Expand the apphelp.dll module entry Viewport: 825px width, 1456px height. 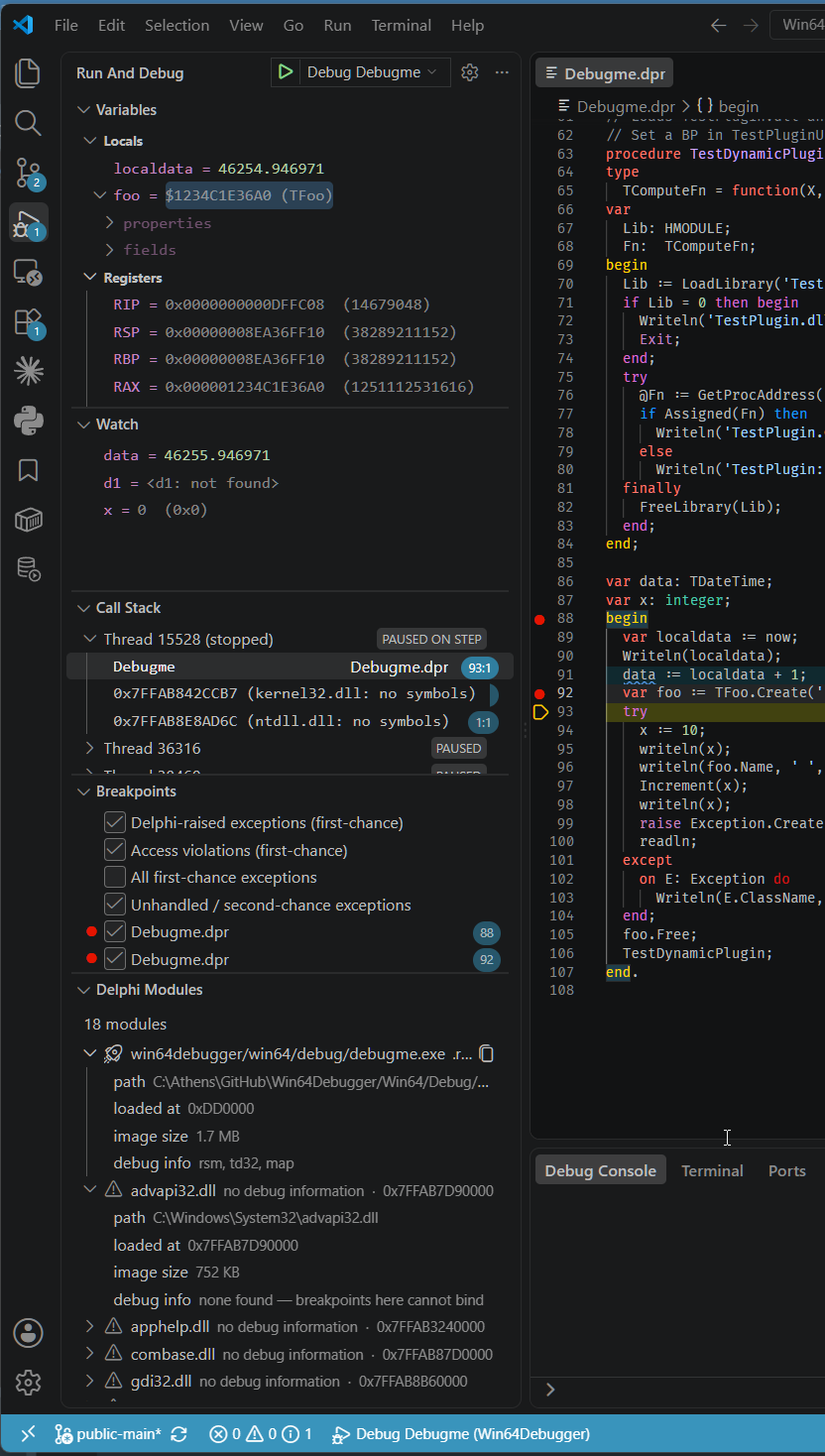pos(90,1326)
